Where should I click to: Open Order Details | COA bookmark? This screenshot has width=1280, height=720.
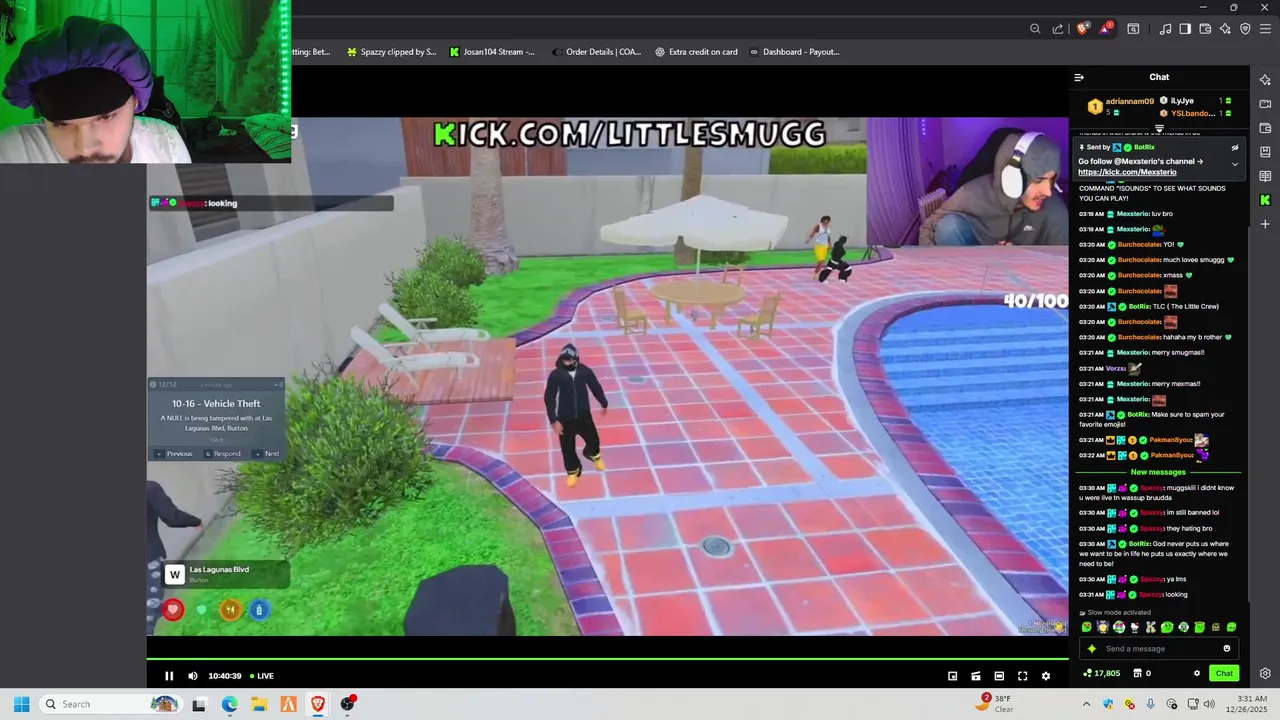click(596, 52)
